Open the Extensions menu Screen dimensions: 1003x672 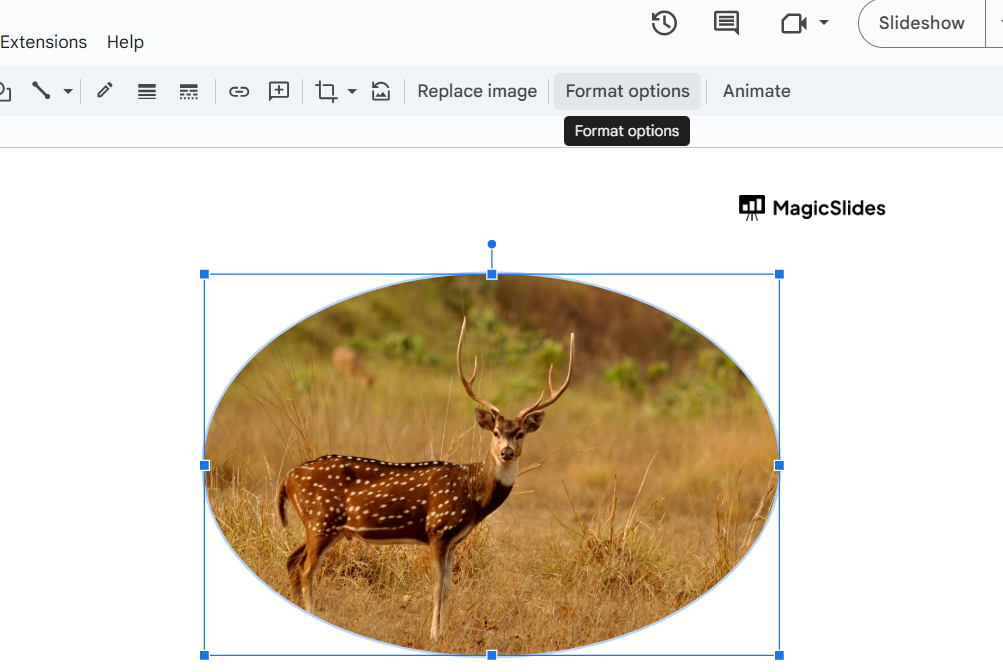click(44, 42)
